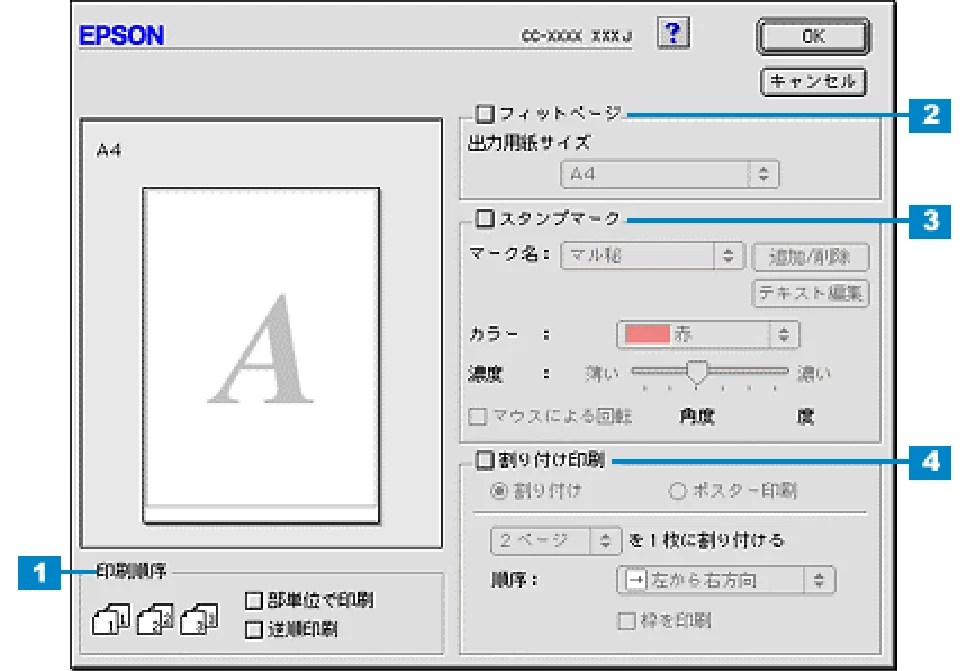The height and width of the screenshot is (671, 968).
Task: Click the second print order page stack icon
Action: 154,619
